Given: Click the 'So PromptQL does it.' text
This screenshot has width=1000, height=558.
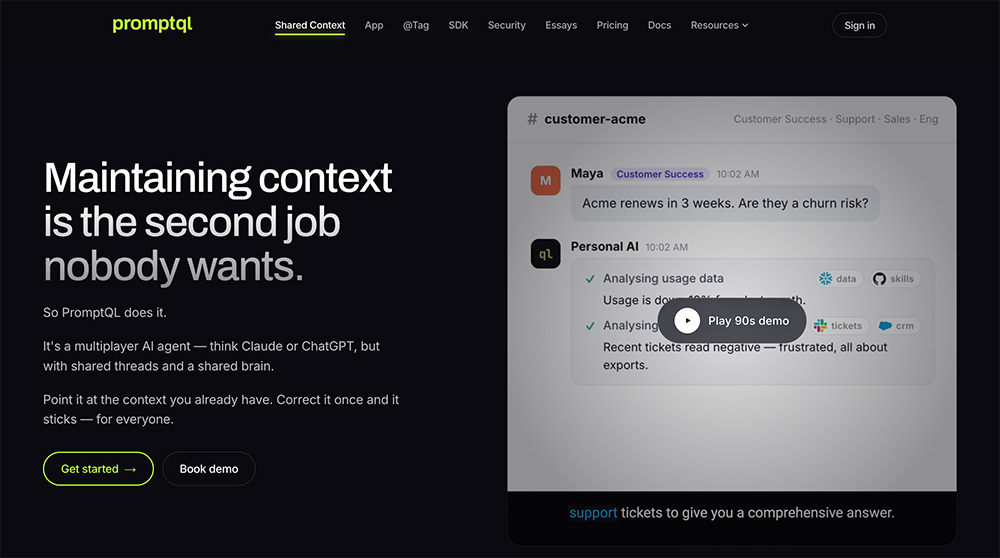Looking at the screenshot, I should [105, 312].
